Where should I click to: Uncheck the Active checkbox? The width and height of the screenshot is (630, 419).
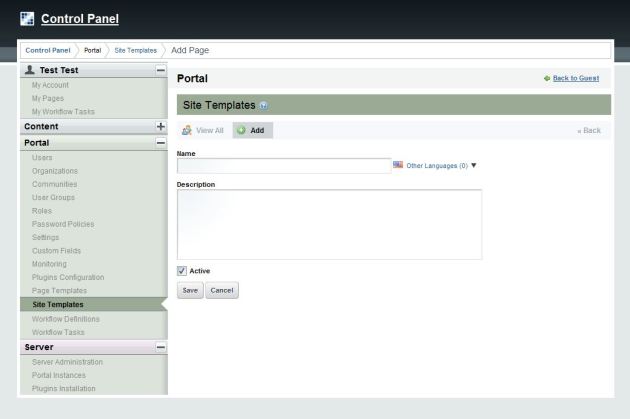tap(182, 270)
